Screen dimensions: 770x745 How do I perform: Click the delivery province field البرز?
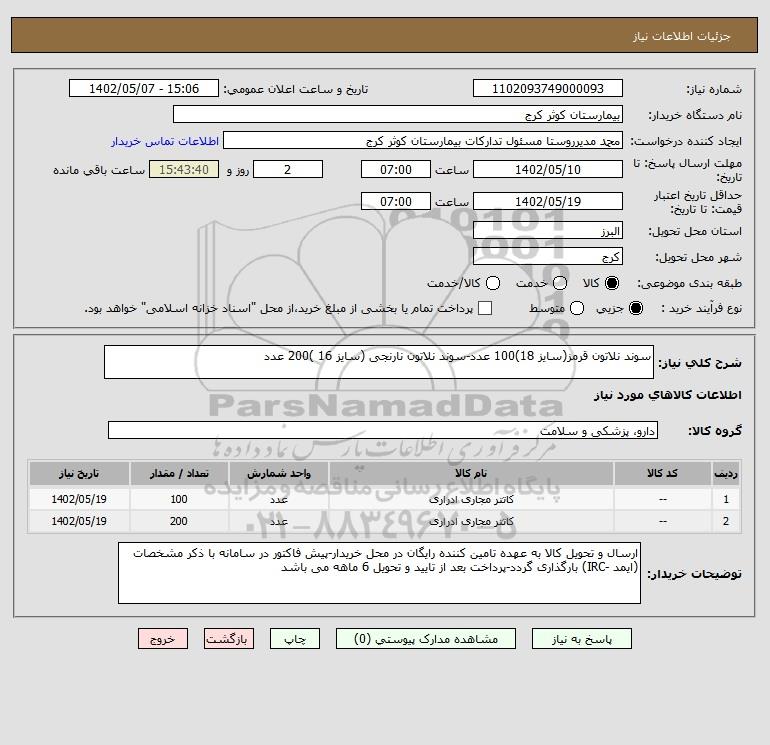[x=548, y=230]
